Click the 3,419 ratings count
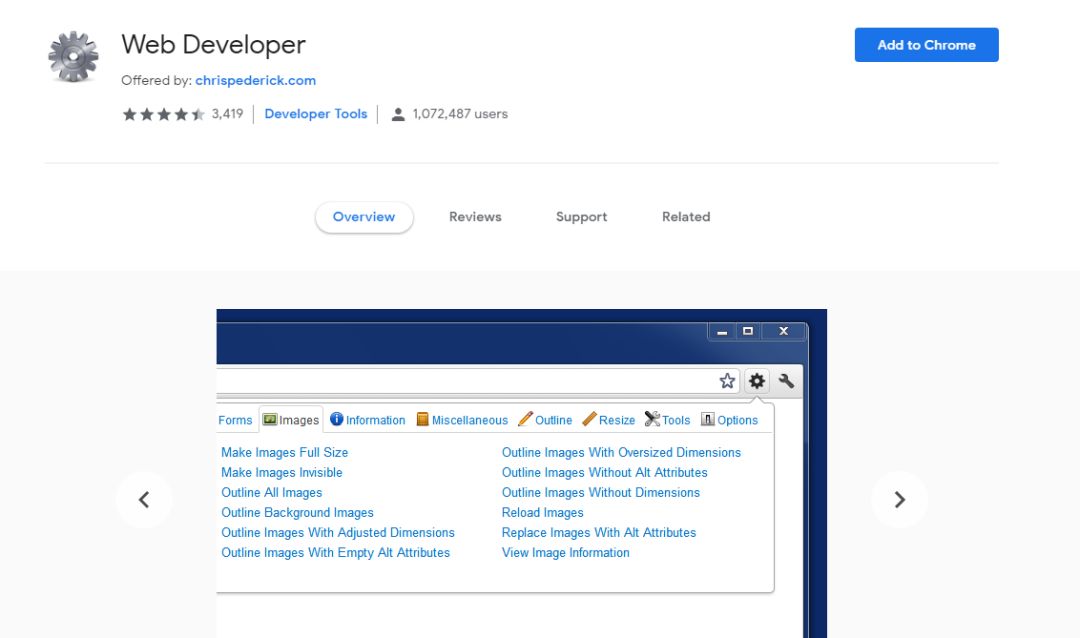Viewport: 1080px width, 638px height. coord(227,114)
